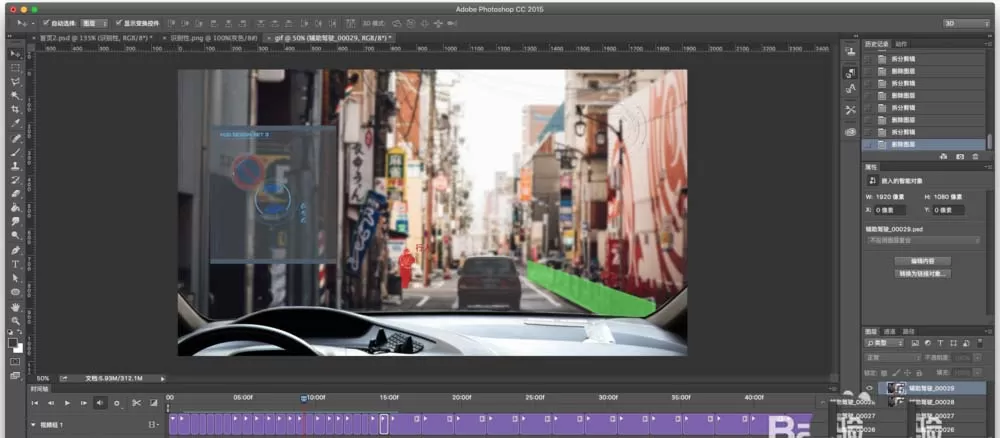Select the Lasso tool

[x=15, y=82]
